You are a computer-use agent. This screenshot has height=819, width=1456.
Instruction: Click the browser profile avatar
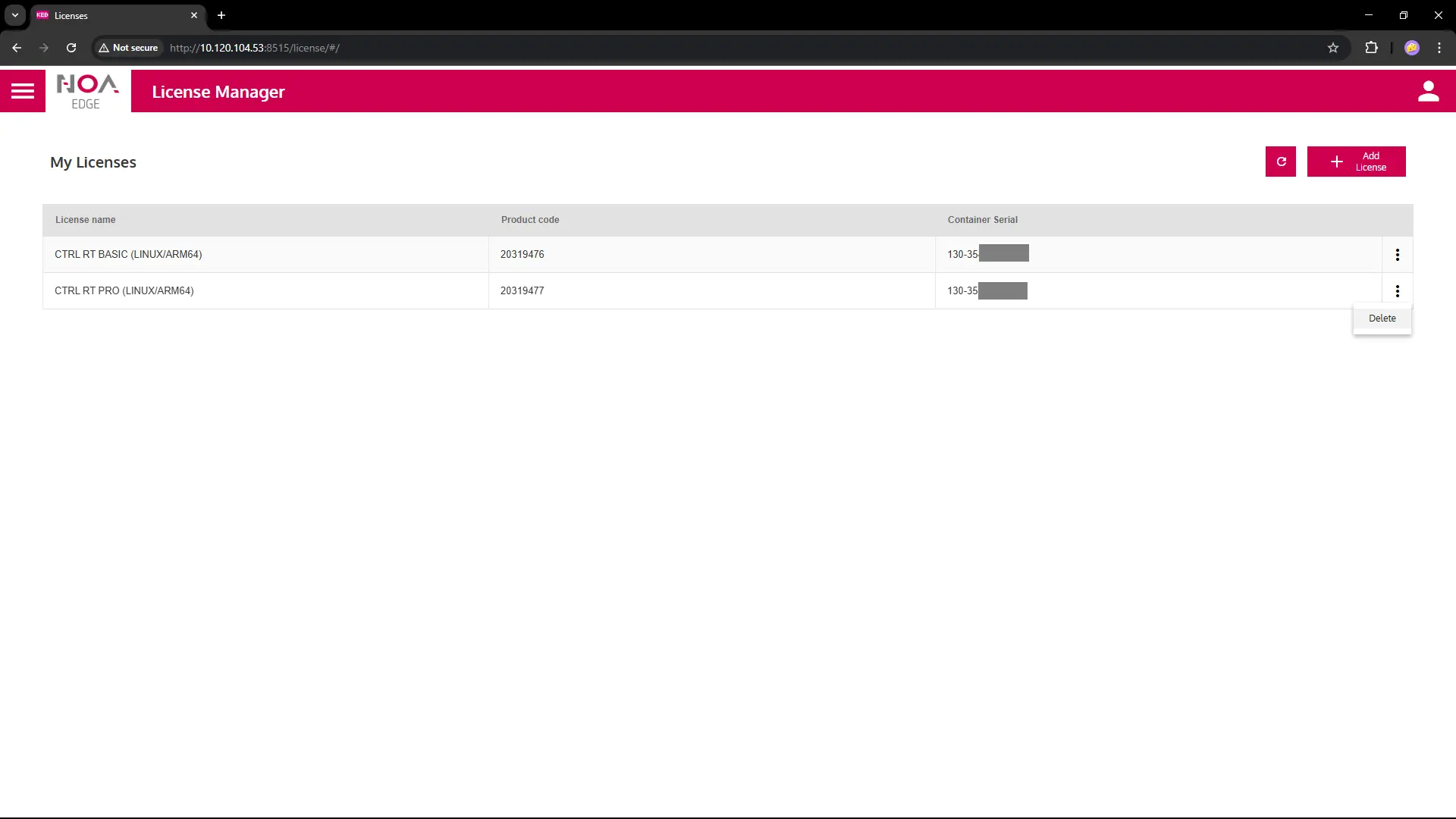[x=1411, y=48]
